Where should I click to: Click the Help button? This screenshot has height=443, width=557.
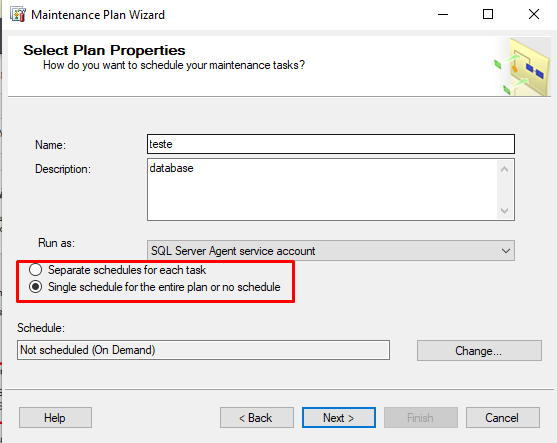pyautogui.click(x=55, y=418)
